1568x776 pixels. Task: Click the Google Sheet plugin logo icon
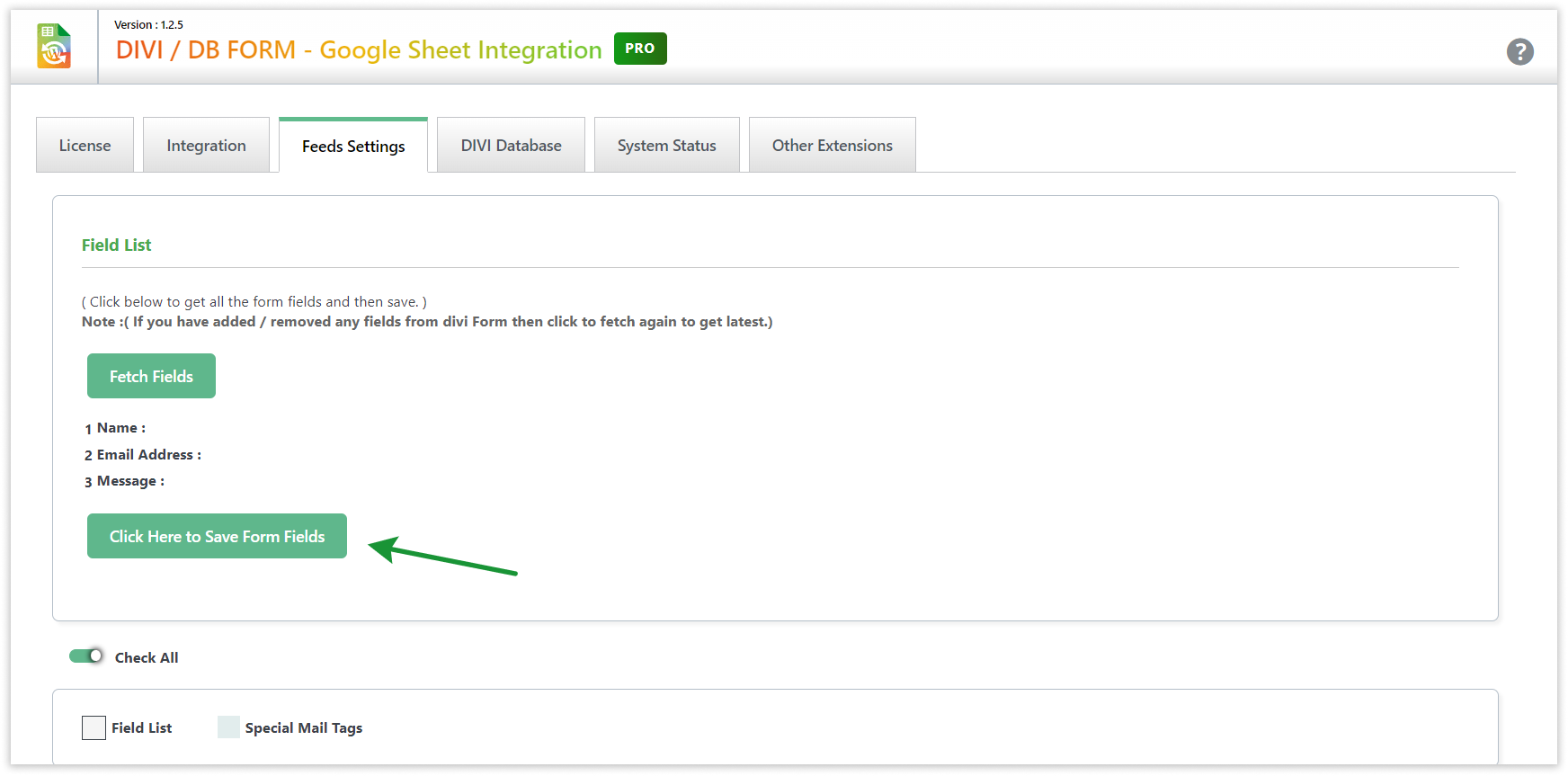click(x=54, y=47)
